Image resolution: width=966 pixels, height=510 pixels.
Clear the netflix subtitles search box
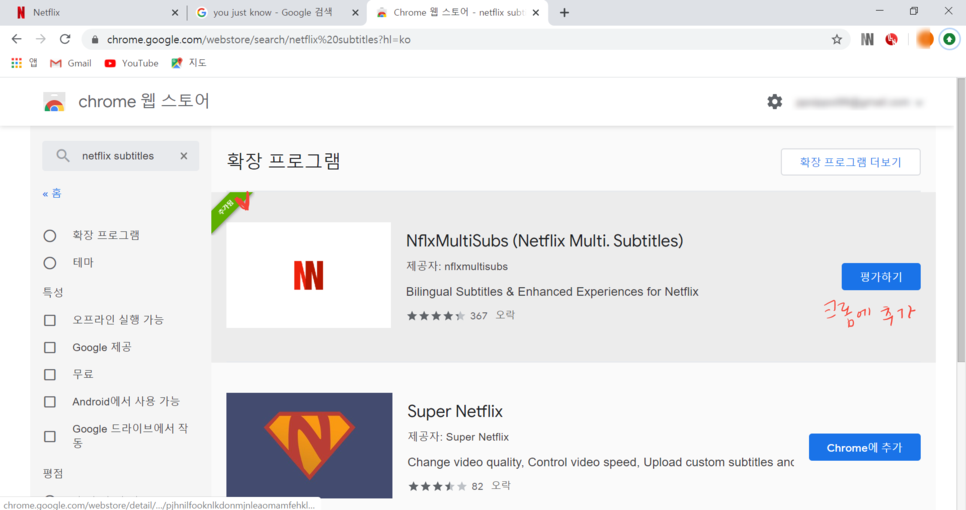click(184, 156)
